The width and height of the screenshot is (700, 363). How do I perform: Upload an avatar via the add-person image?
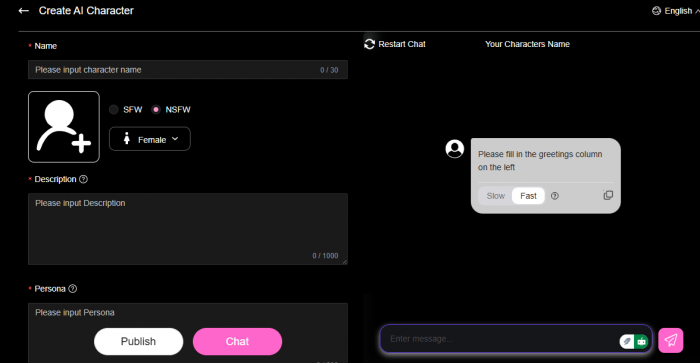(64, 127)
